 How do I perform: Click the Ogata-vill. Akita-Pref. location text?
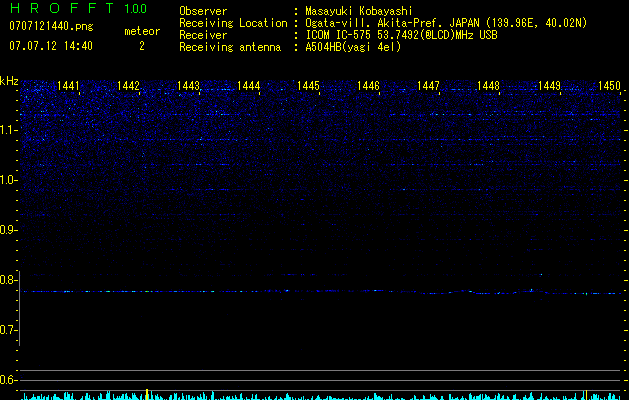(446, 23)
